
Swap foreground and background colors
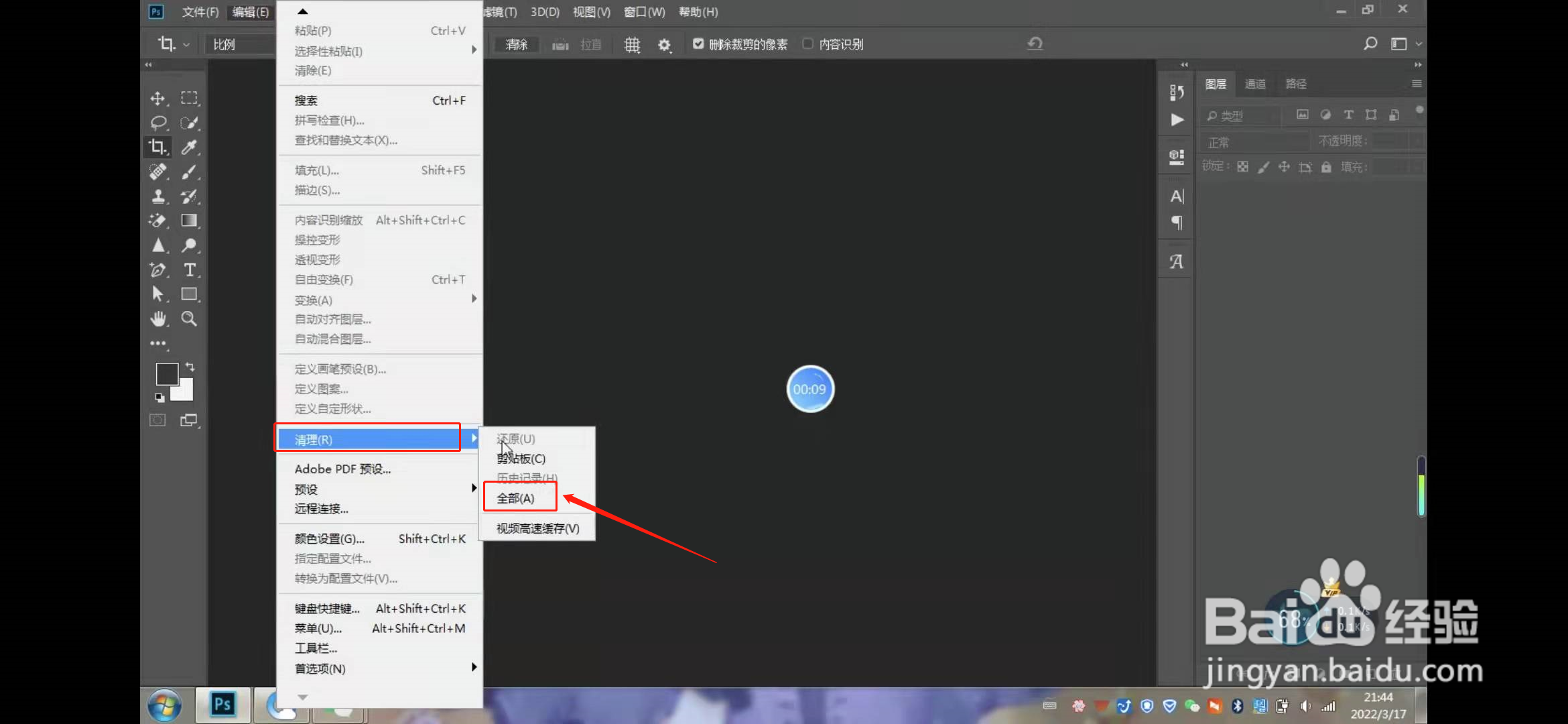point(190,367)
